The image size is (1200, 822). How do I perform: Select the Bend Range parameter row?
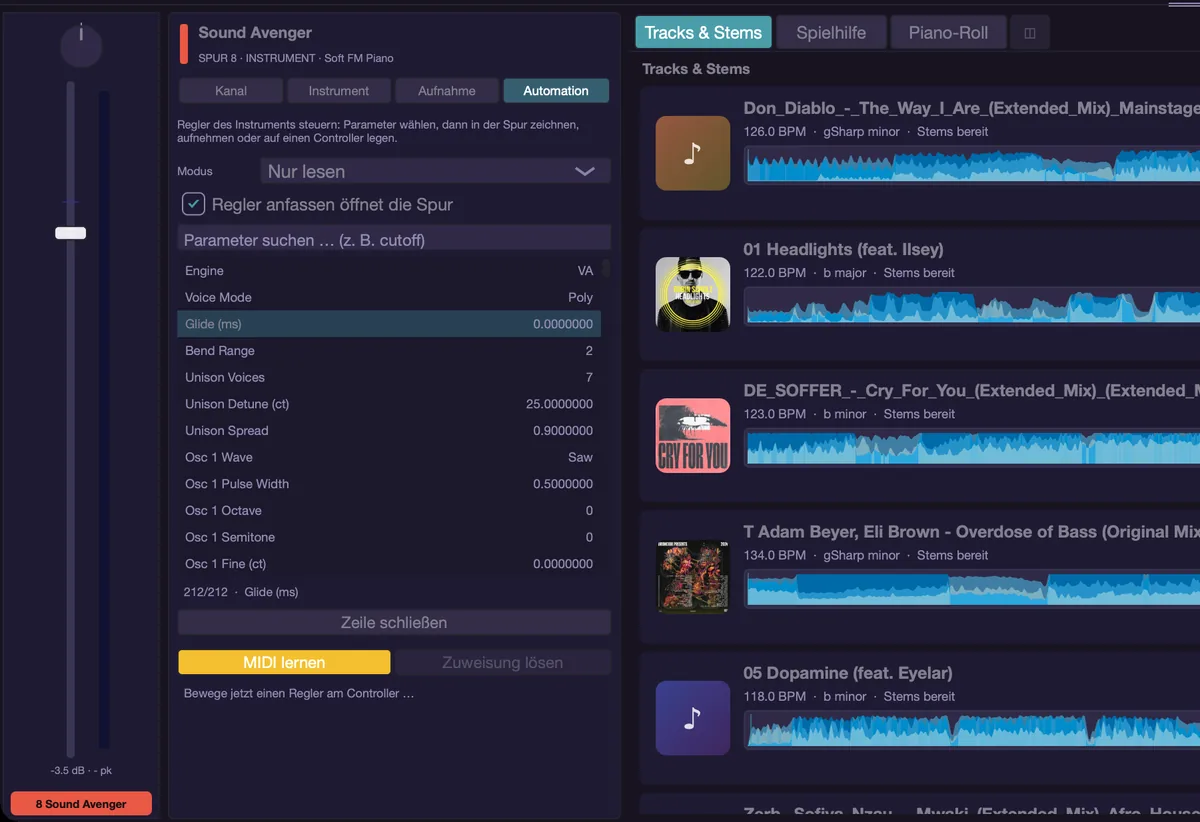[389, 351]
